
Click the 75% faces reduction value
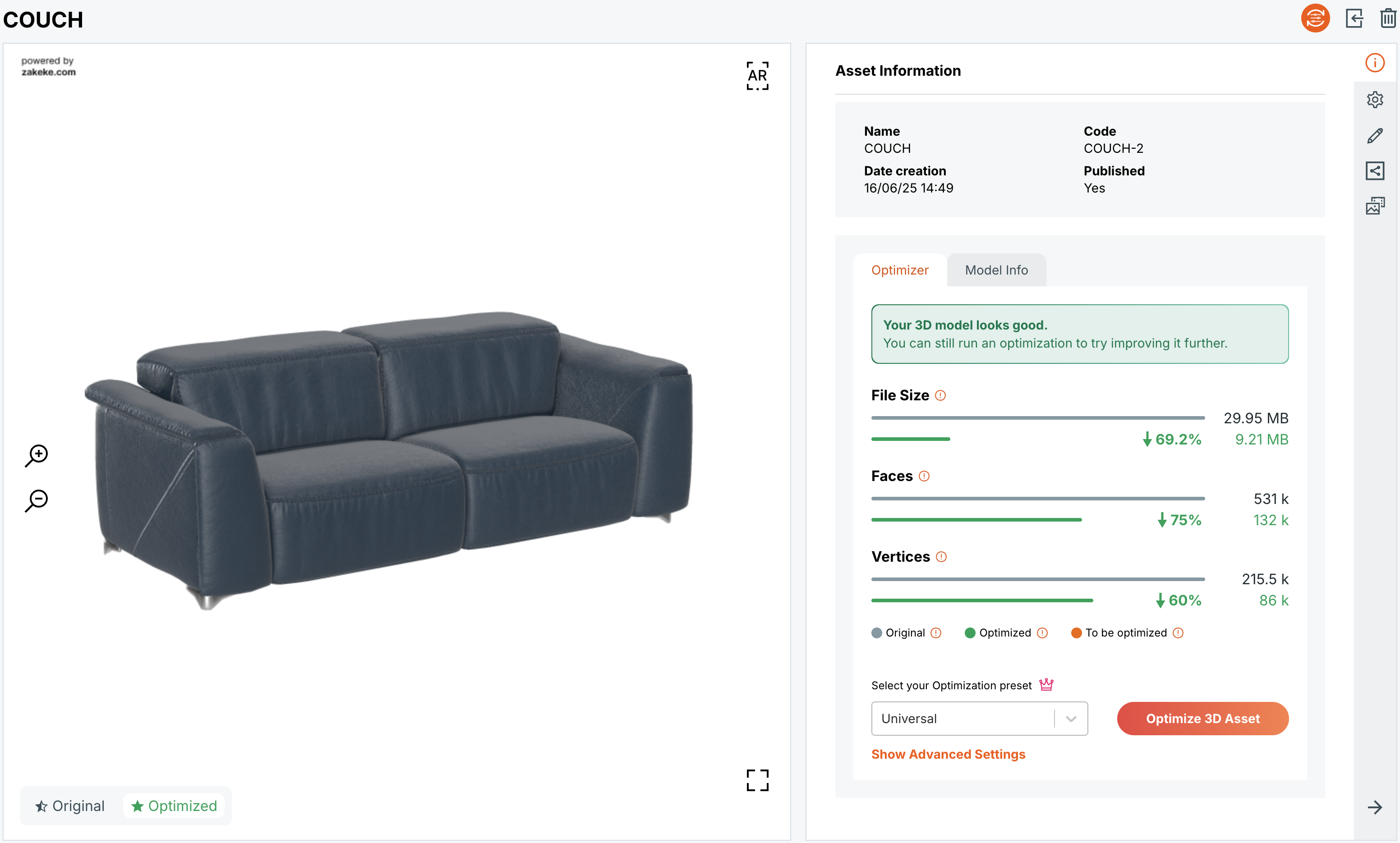(1179, 520)
